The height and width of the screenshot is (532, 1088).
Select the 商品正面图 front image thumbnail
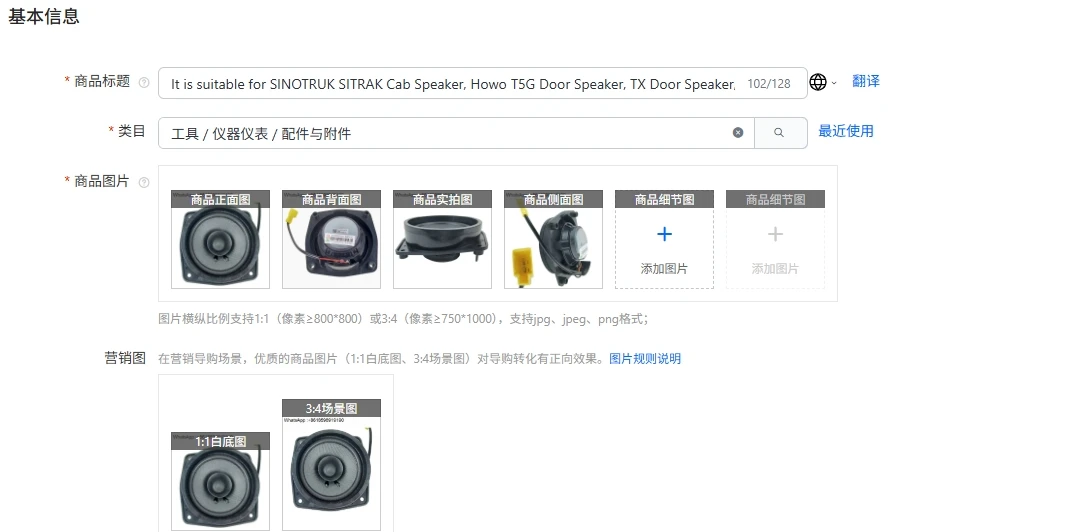point(221,239)
